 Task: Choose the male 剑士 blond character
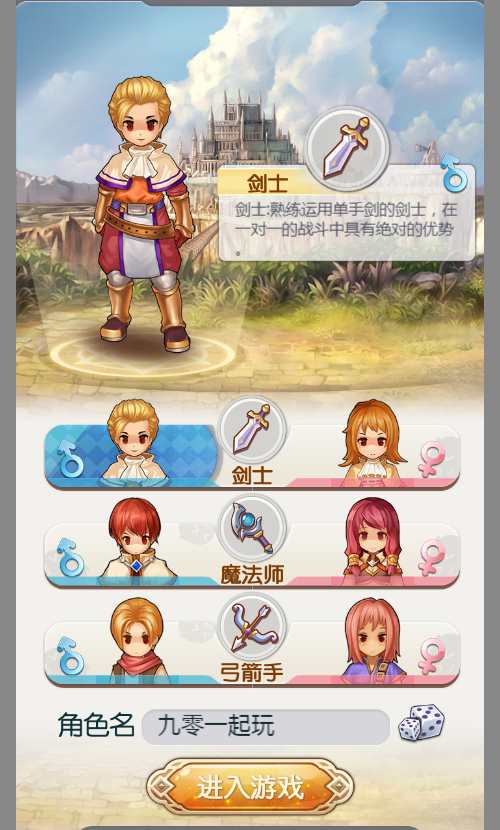pos(134,440)
